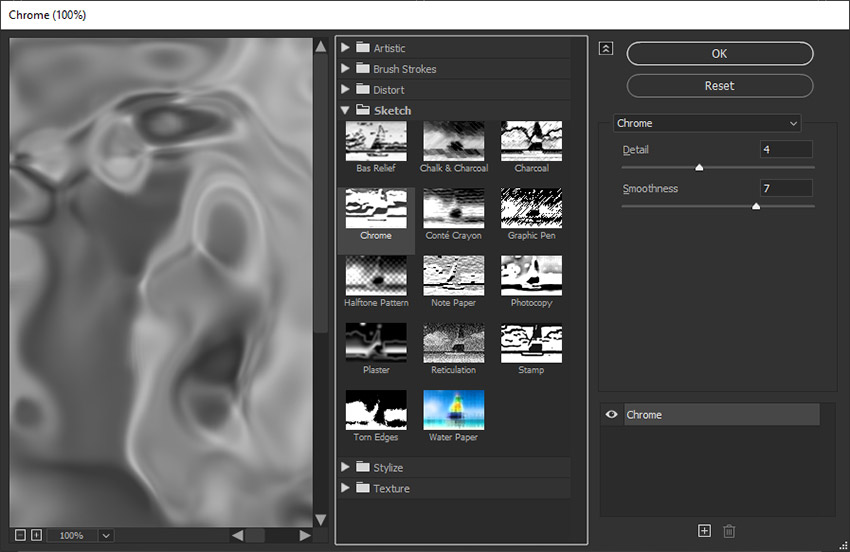
Task: Click the preview scroll left arrow
Action: coord(237,535)
